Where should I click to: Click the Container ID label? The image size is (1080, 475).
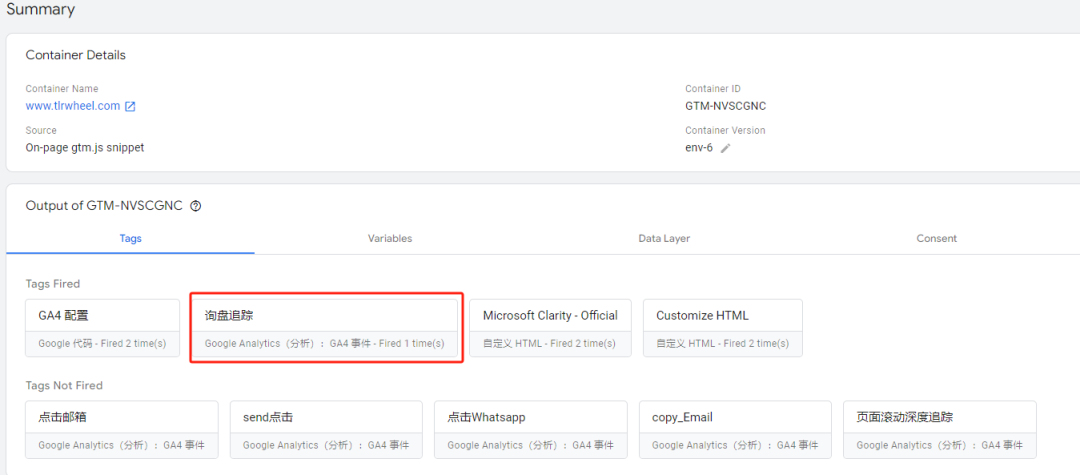point(713,89)
